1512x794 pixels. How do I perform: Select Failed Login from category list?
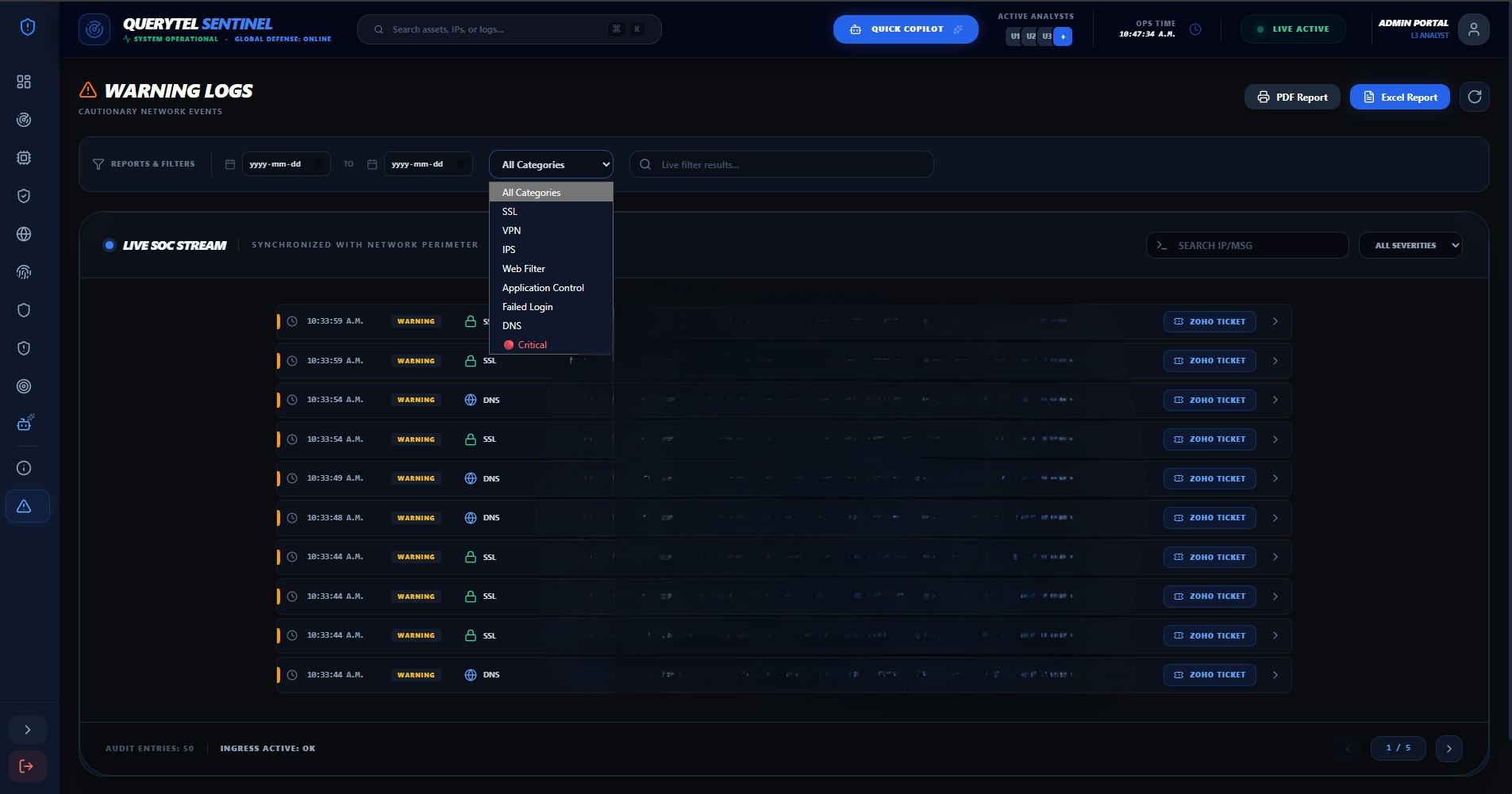click(x=527, y=306)
